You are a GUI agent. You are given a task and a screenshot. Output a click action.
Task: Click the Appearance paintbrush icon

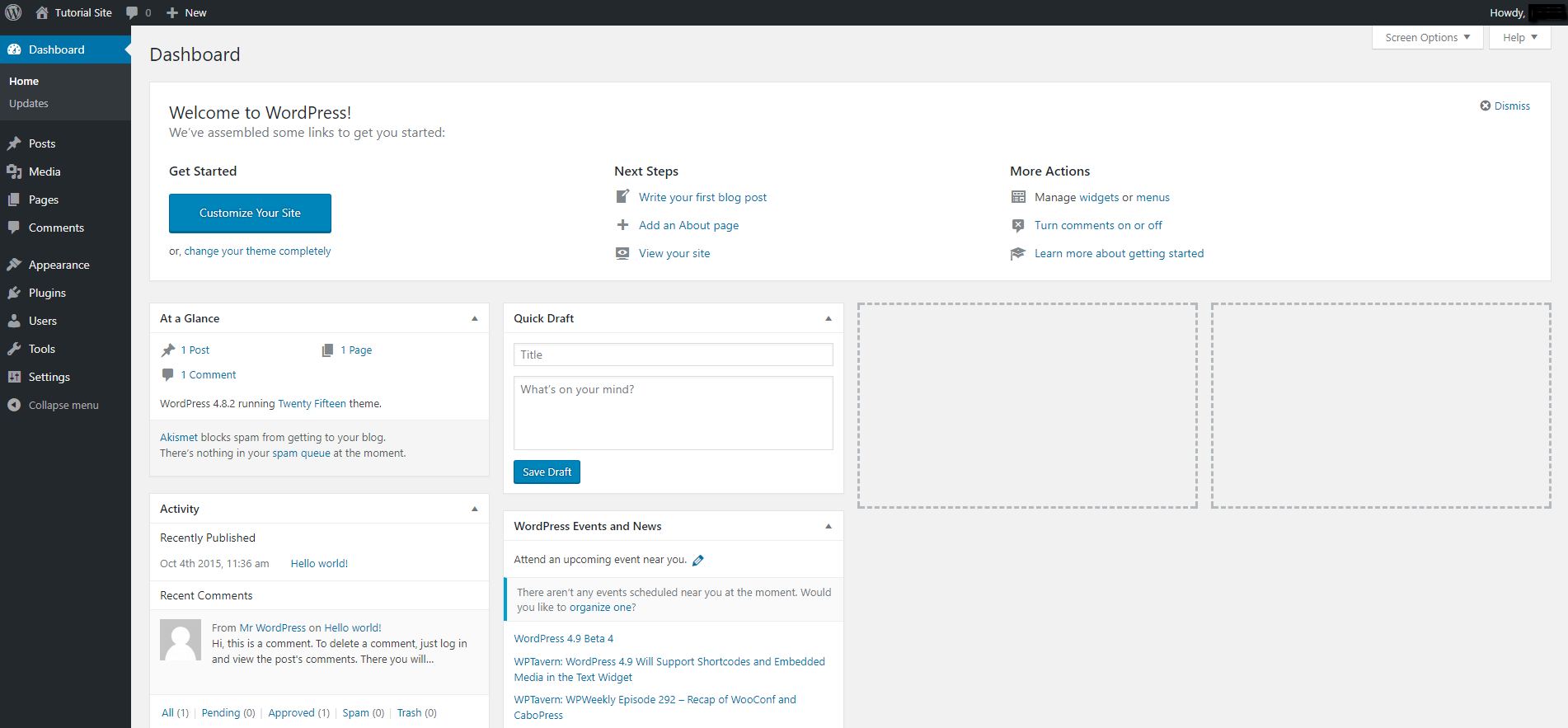[14, 265]
